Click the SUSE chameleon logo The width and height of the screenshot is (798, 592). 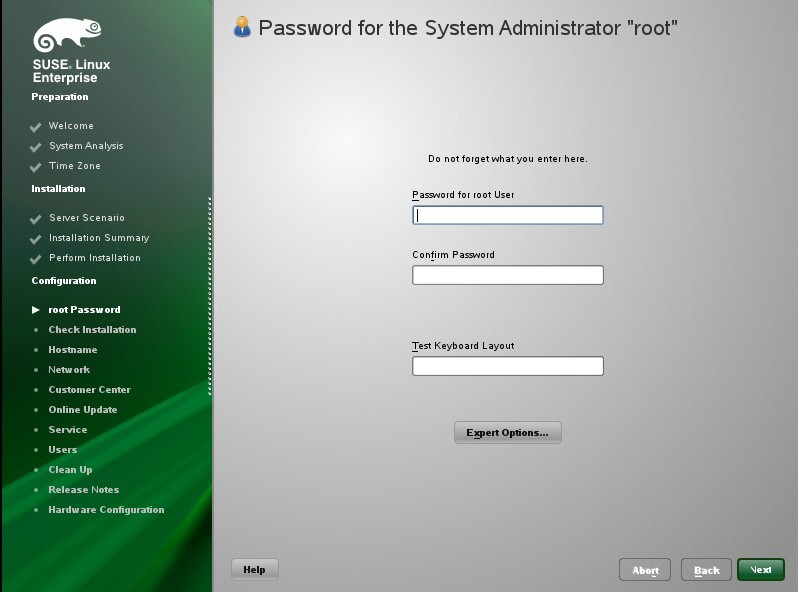67,35
